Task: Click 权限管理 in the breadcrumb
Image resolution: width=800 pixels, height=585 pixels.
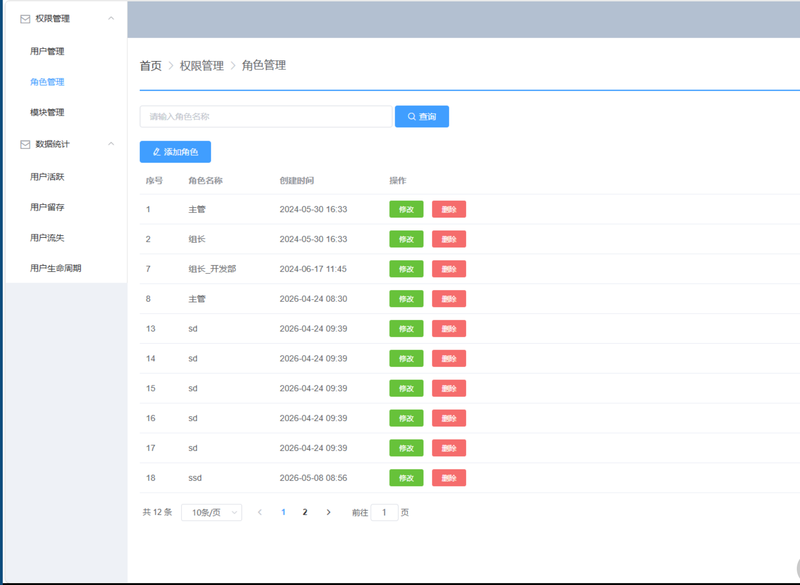Action: (202, 66)
